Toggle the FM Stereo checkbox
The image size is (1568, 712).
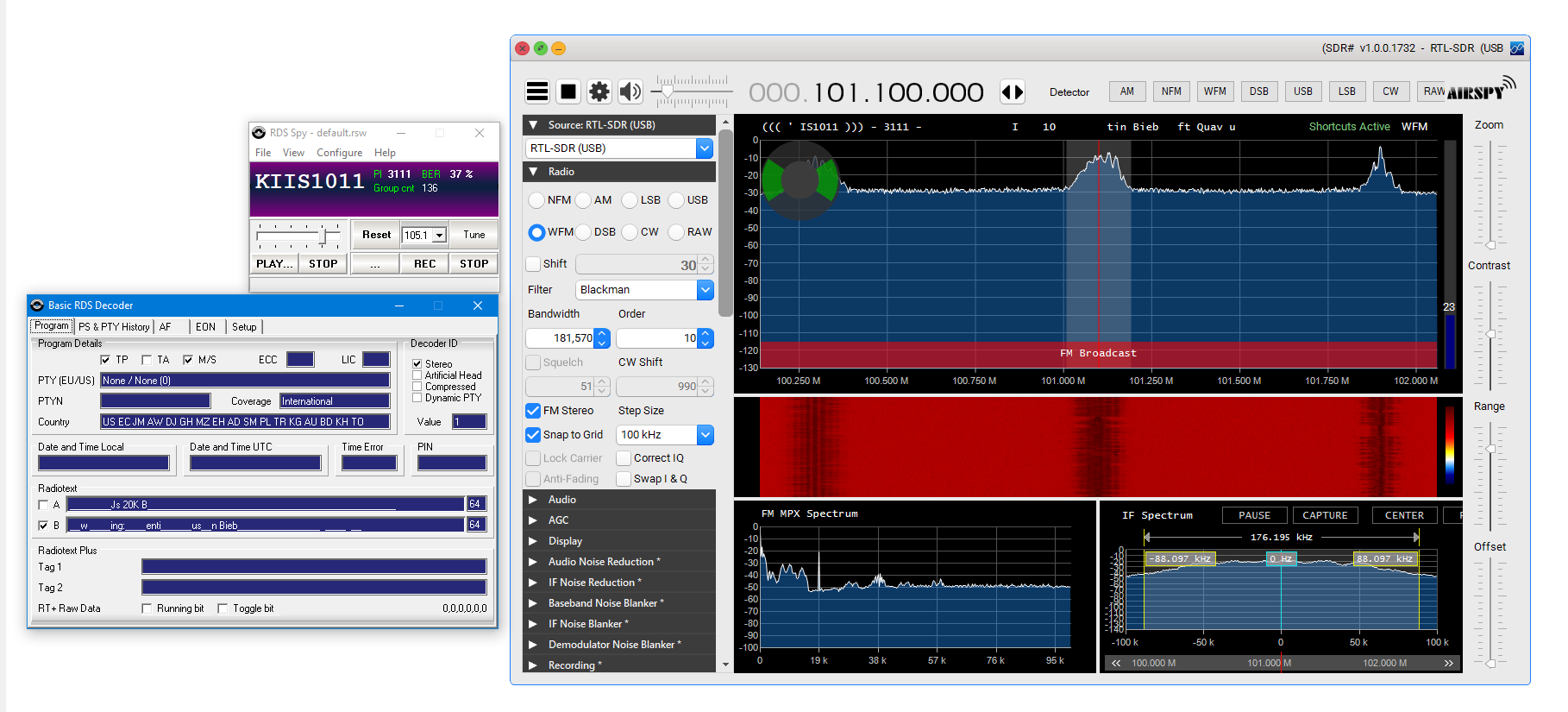[533, 411]
